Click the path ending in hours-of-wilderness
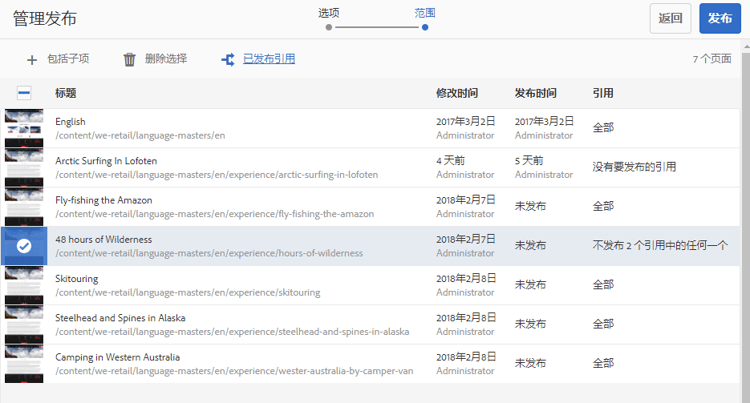Screen dimensions: 750x403 coord(209,253)
